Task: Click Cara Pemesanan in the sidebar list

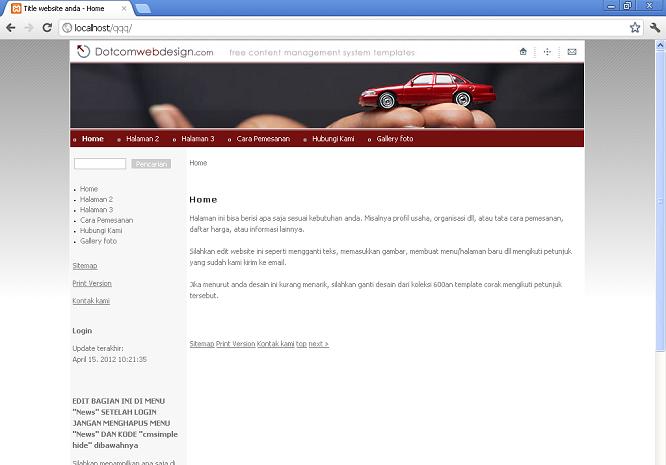Action: 107,220
